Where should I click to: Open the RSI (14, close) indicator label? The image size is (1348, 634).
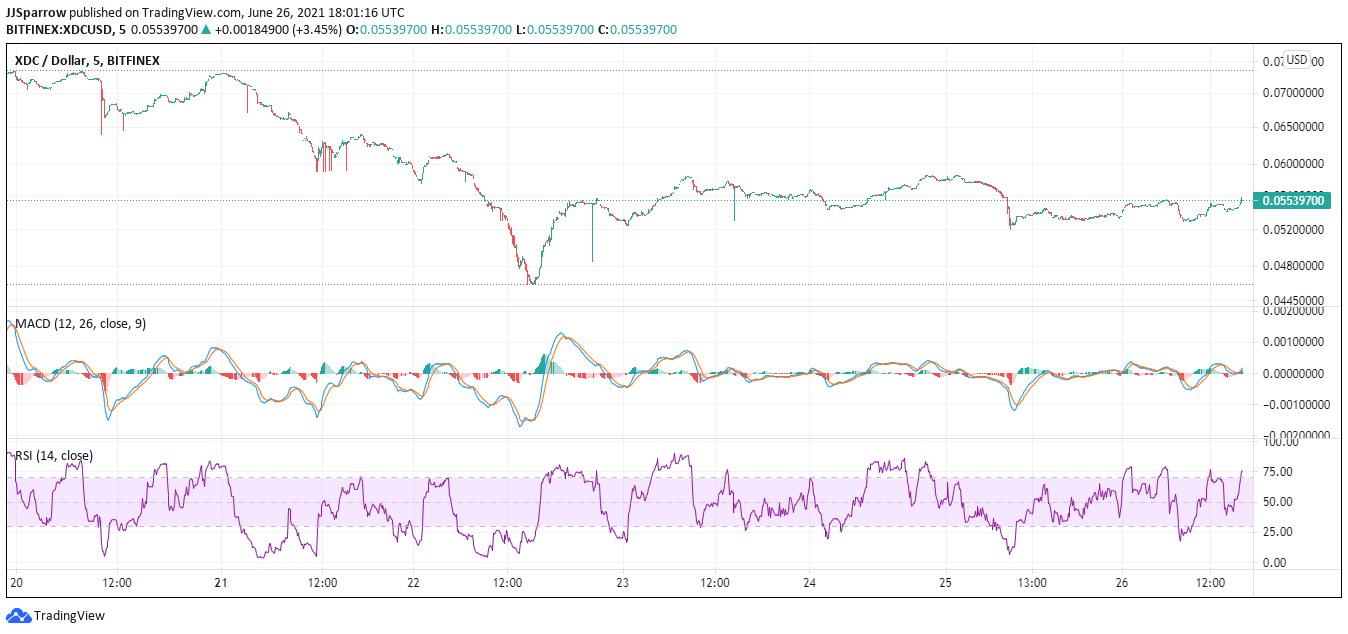point(54,456)
